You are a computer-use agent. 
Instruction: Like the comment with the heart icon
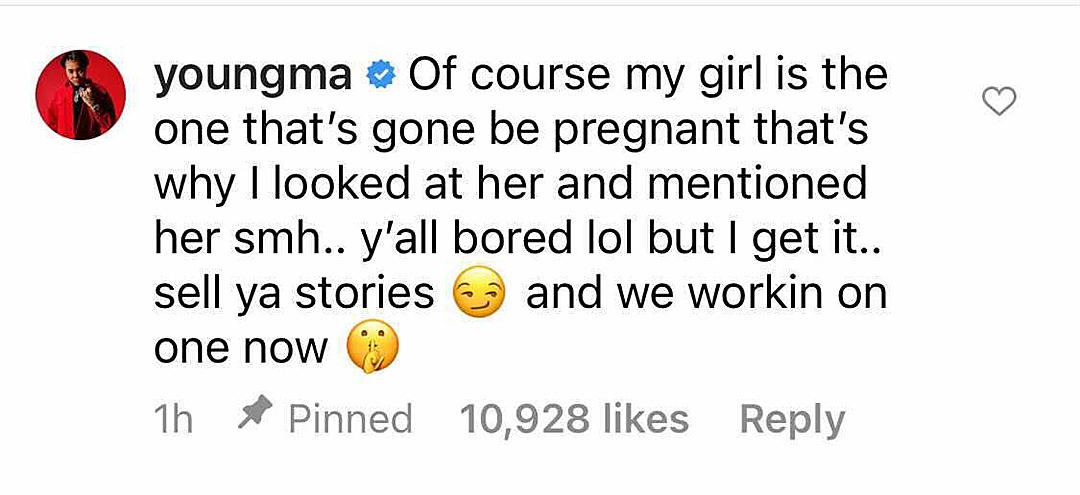(998, 103)
